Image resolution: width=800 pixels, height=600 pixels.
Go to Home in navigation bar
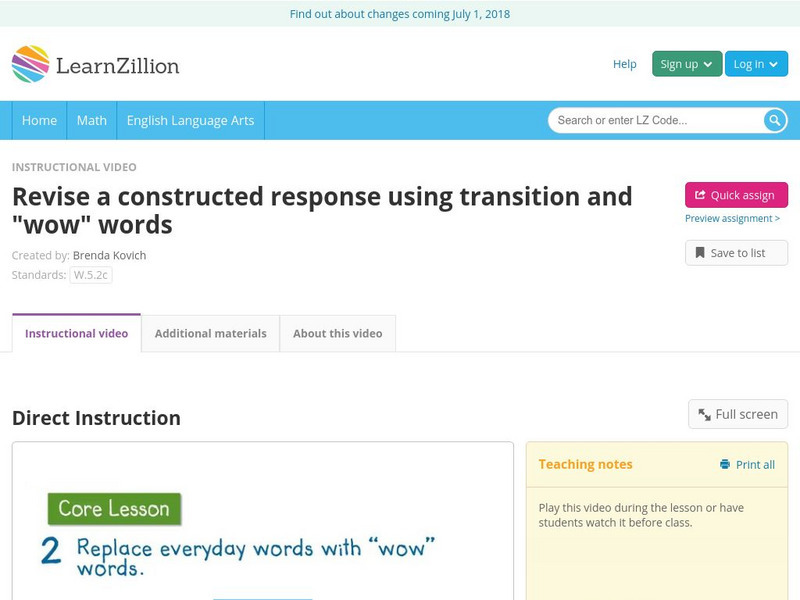pyautogui.click(x=39, y=120)
